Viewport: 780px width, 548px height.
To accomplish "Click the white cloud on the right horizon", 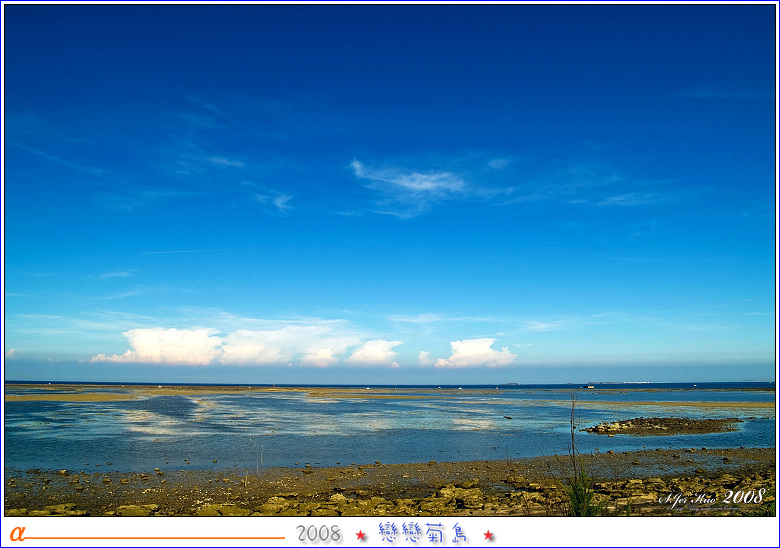I will (x=476, y=353).
